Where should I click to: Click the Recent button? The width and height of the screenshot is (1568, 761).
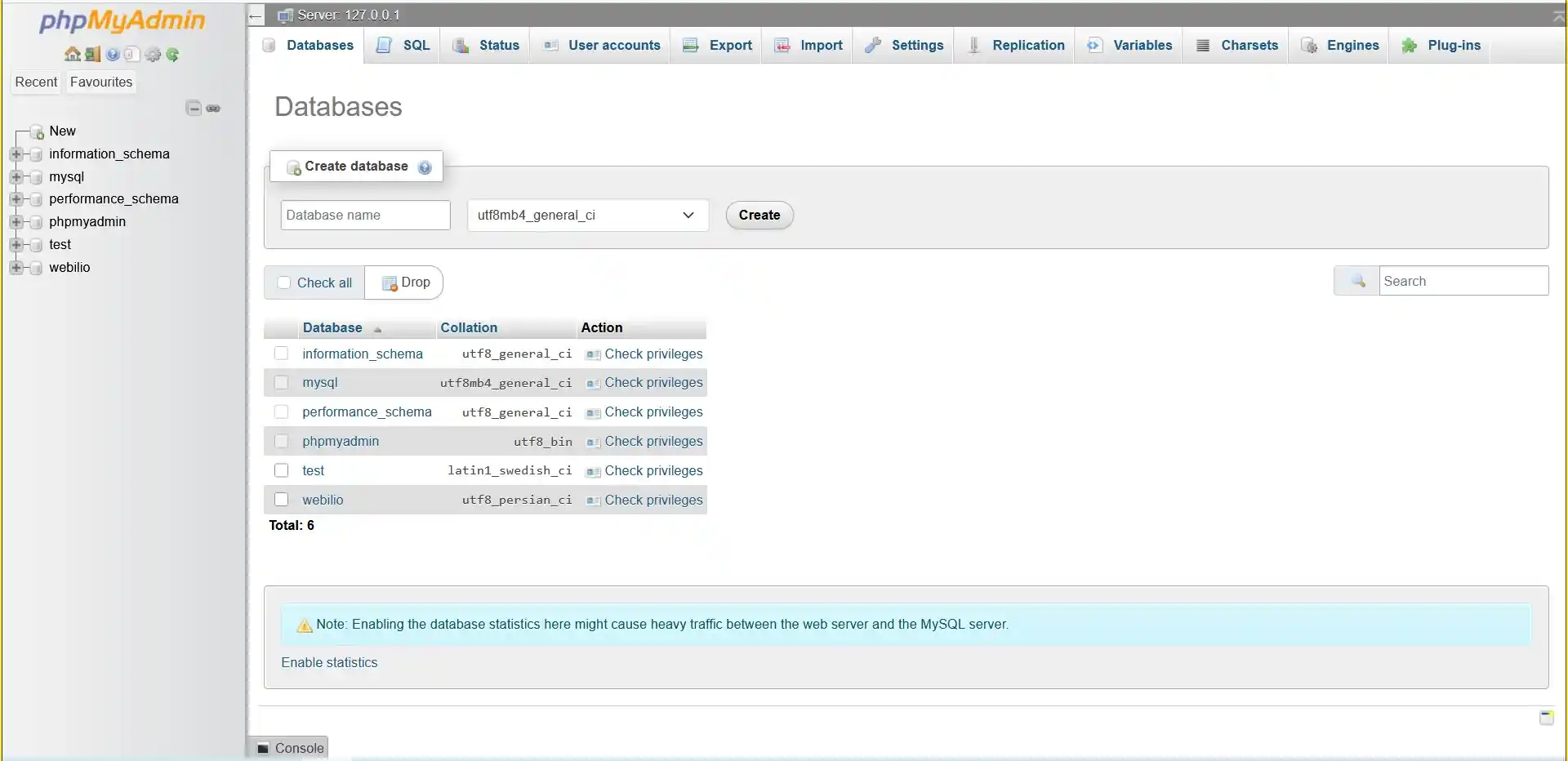coord(36,82)
